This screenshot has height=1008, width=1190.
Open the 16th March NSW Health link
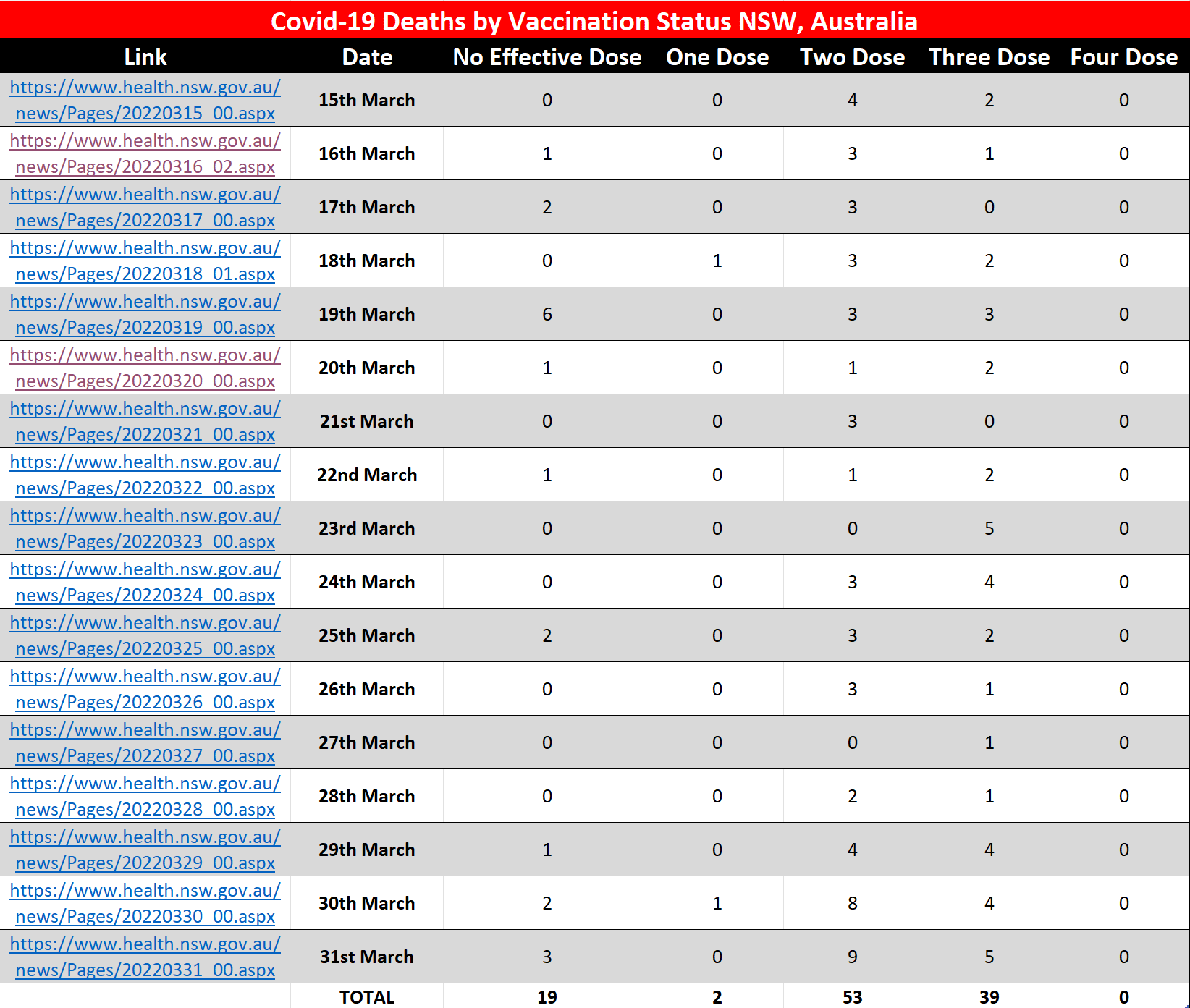pos(145,153)
